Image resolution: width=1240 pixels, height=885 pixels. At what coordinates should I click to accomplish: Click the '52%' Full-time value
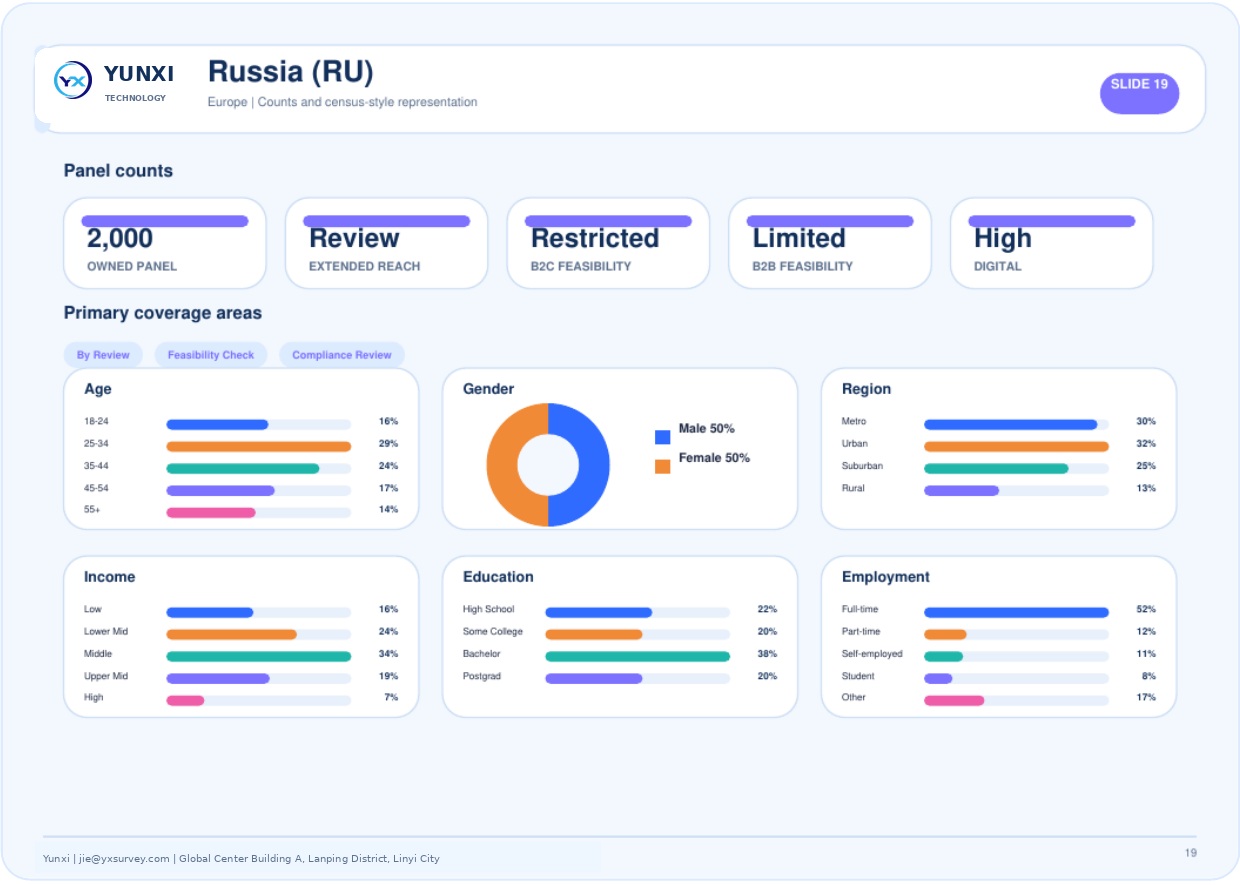coord(1146,610)
